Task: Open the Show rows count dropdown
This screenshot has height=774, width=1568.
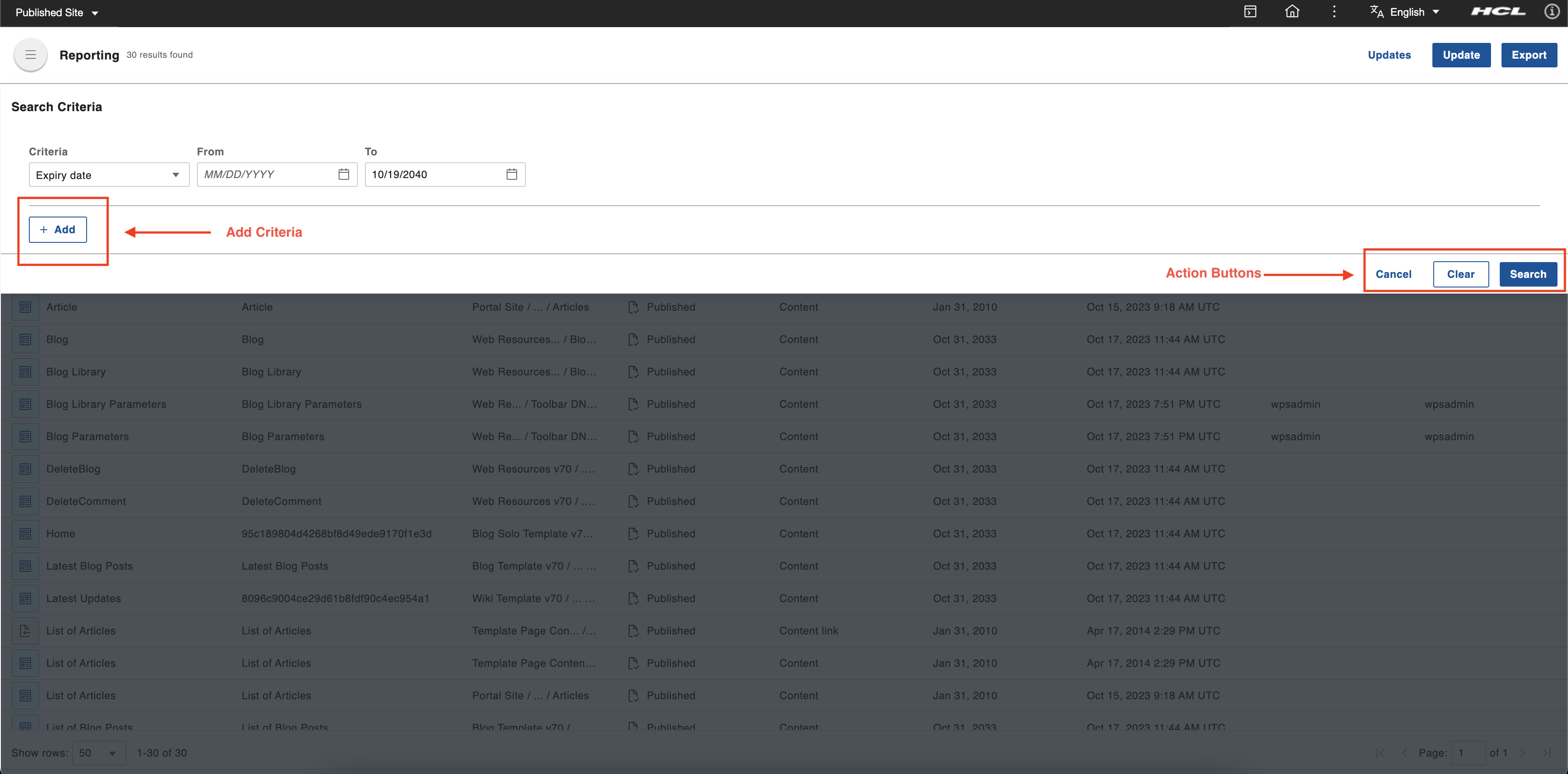Action: pyautogui.click(x=98, y=753)
